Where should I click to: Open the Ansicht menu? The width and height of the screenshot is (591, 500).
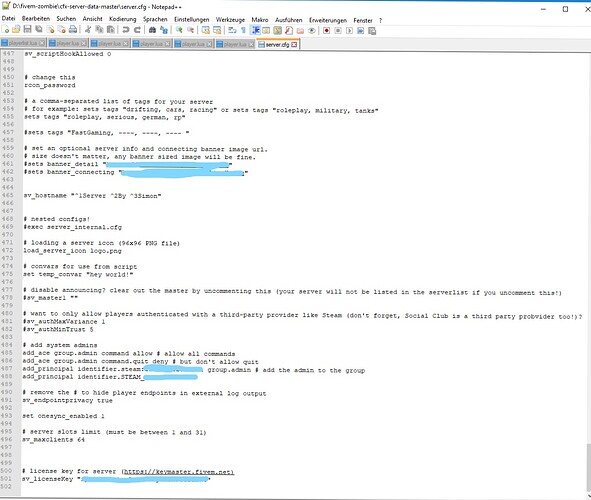(x=92, y=18)
